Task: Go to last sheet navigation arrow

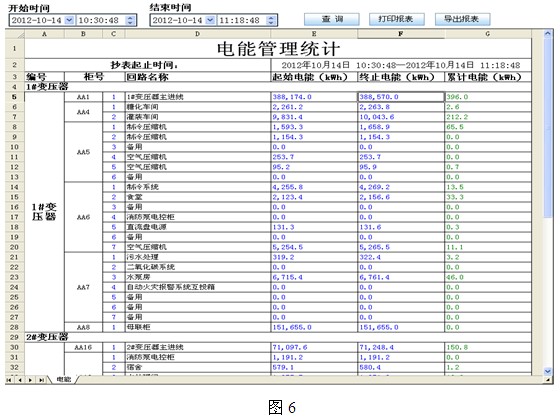Action: (41, 380)
